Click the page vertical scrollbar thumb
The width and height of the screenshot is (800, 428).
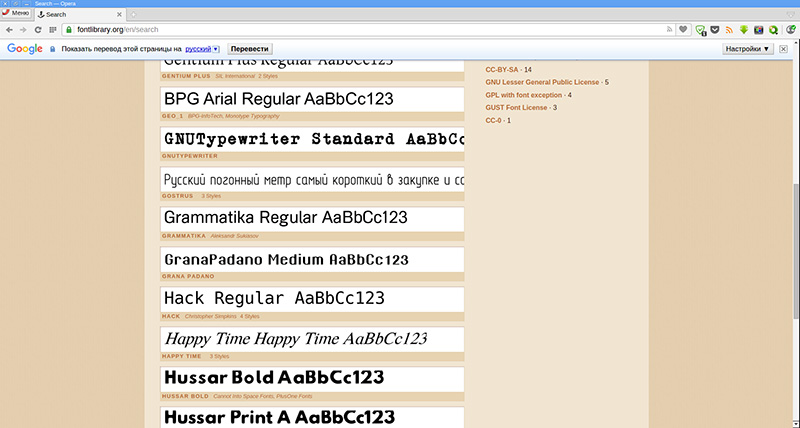tap(796, 251)
